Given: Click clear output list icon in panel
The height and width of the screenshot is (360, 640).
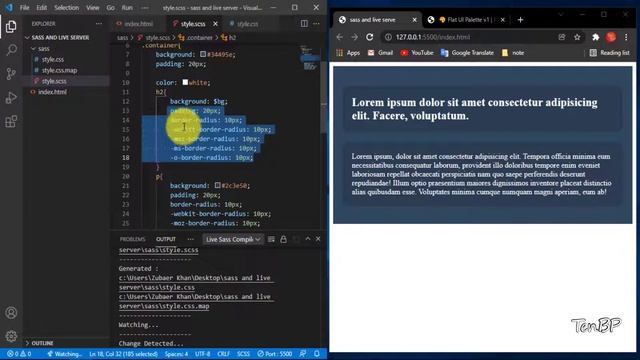Looking at the screenshot, I should coord(271,239).
